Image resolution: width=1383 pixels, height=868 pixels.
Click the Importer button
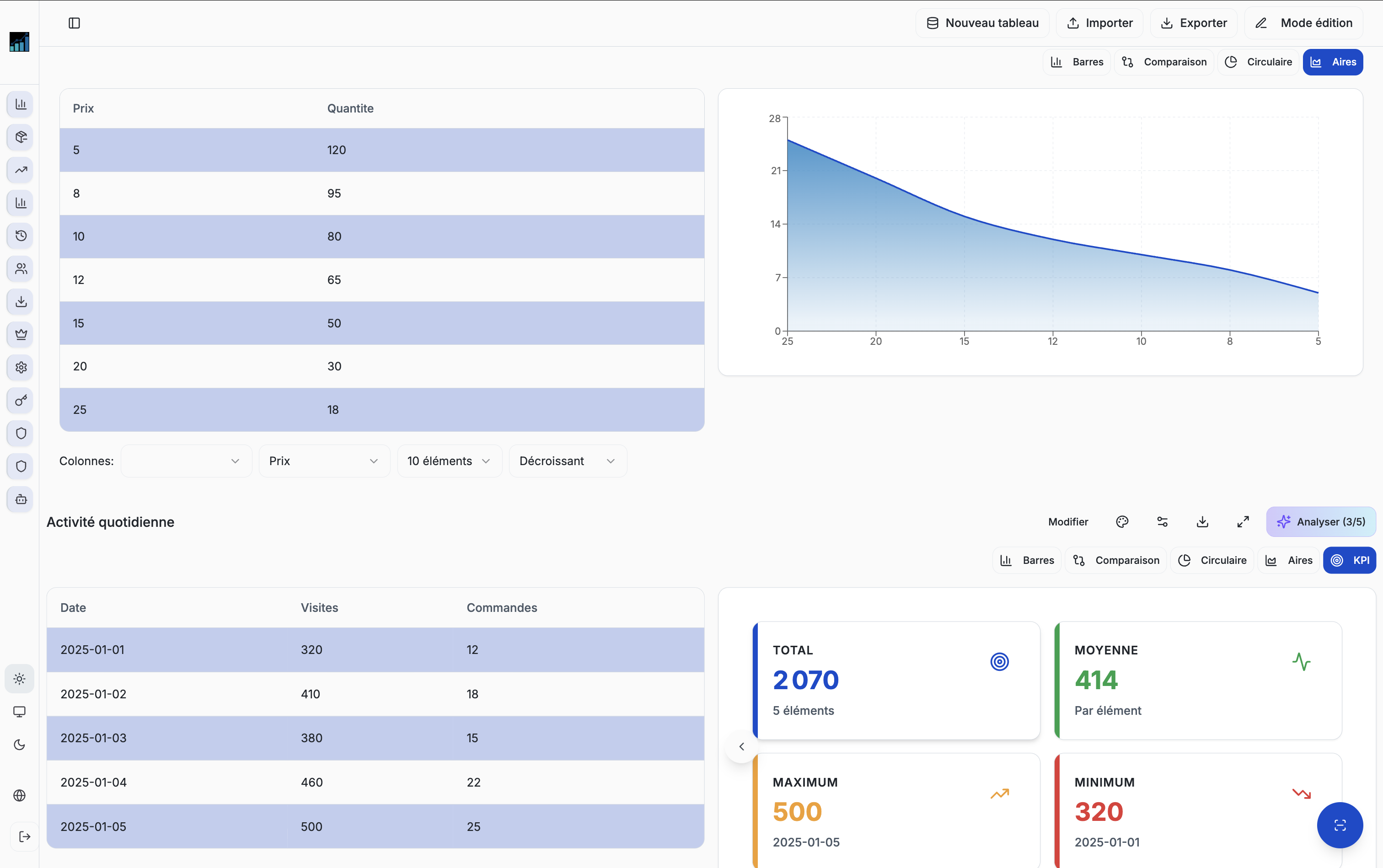tap(1099, 23)
